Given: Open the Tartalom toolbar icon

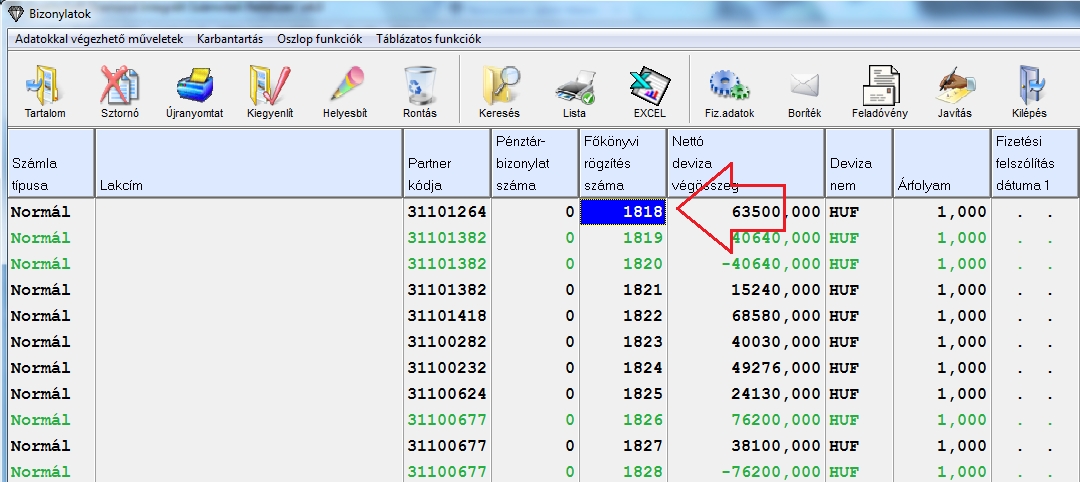Looking at the screenshot, I should (x=44, y=88).
